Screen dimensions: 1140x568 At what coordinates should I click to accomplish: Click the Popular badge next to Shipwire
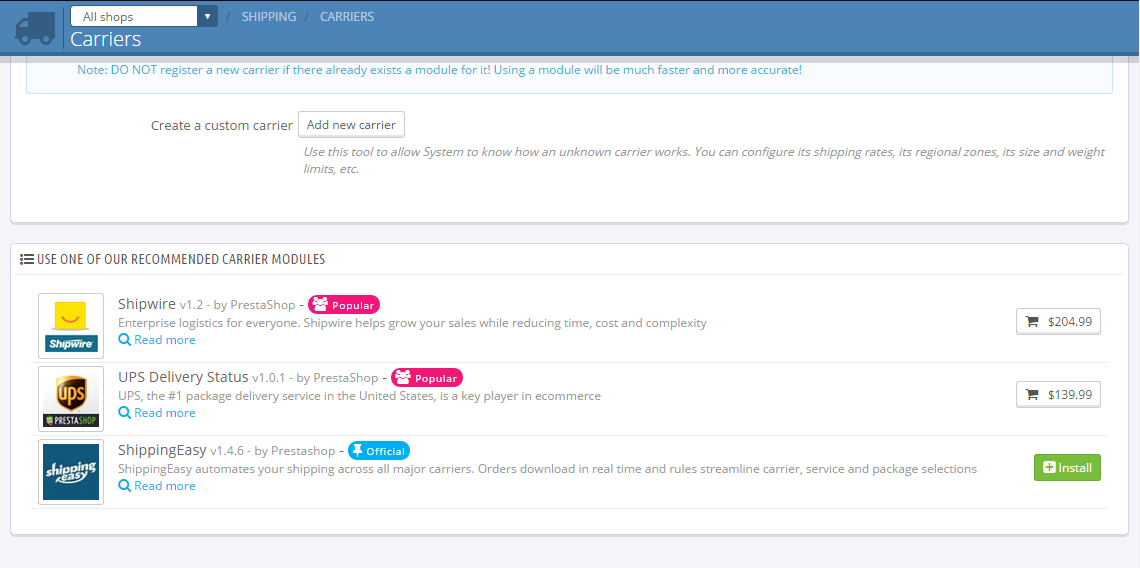(x=344, y=305)
